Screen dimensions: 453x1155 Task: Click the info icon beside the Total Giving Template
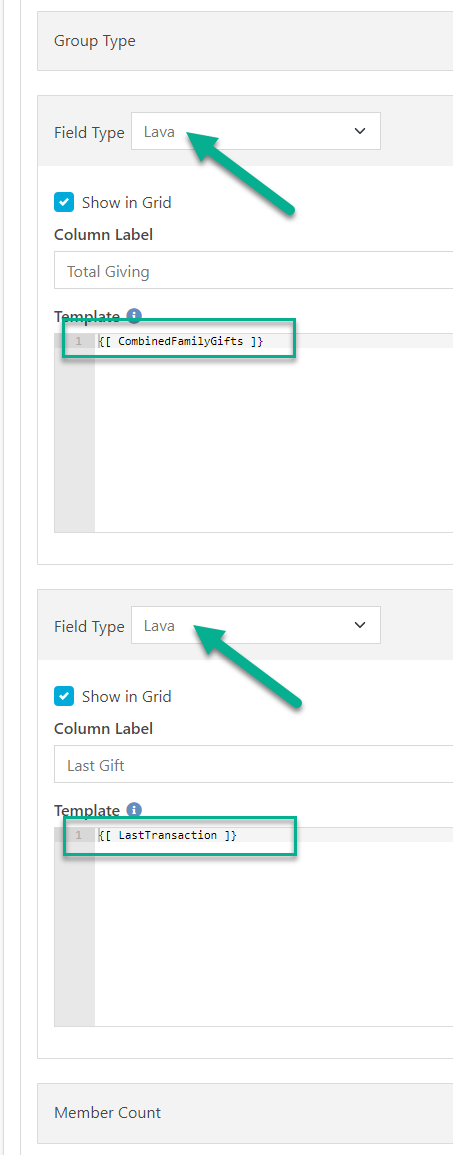(133, 316)
